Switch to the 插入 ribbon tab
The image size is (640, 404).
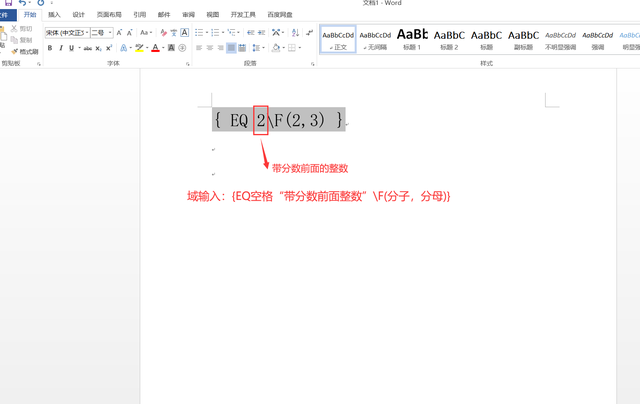coord(54,15)
